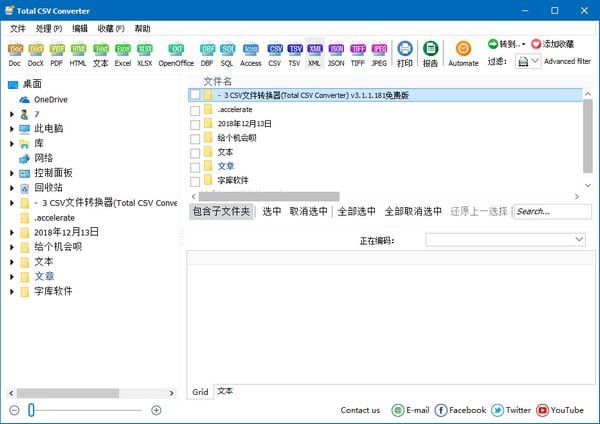600x424 pixels.
Task: Click 添加收藏 add favorite button
Action: [x=553, y=44]
